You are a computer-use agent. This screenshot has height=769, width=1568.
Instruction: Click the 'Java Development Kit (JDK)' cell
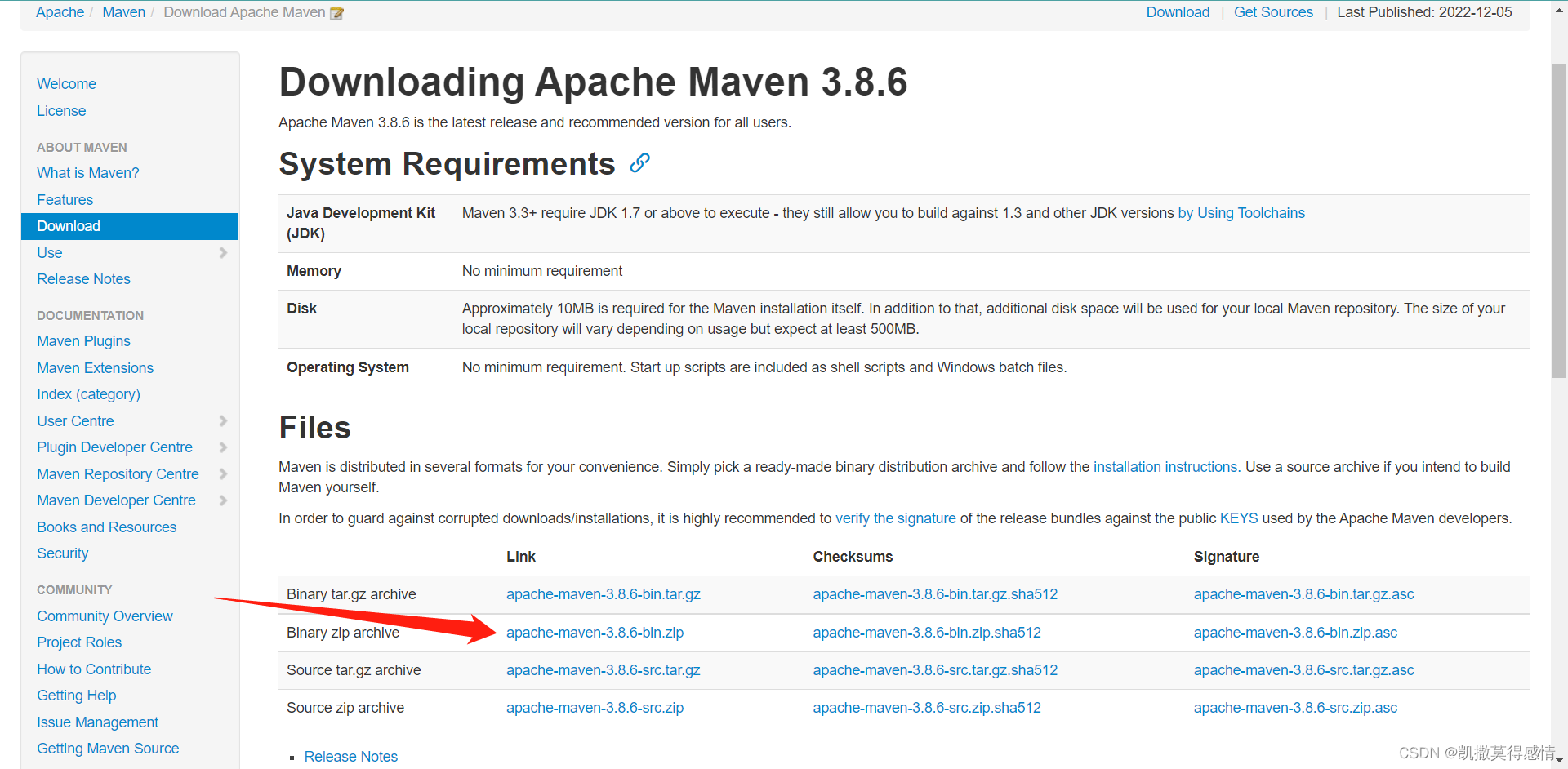pyautogui.click(x=366, y=224)
